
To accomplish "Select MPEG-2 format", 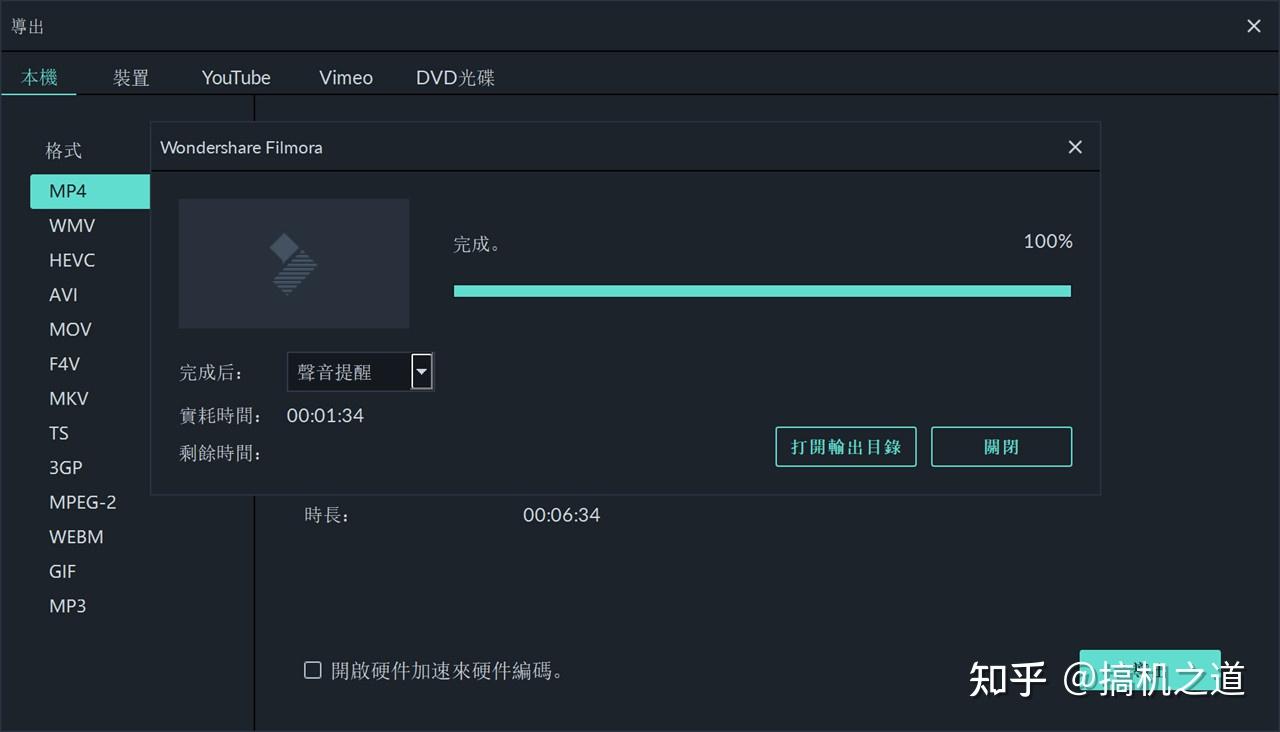I will (x=83, y=502).
